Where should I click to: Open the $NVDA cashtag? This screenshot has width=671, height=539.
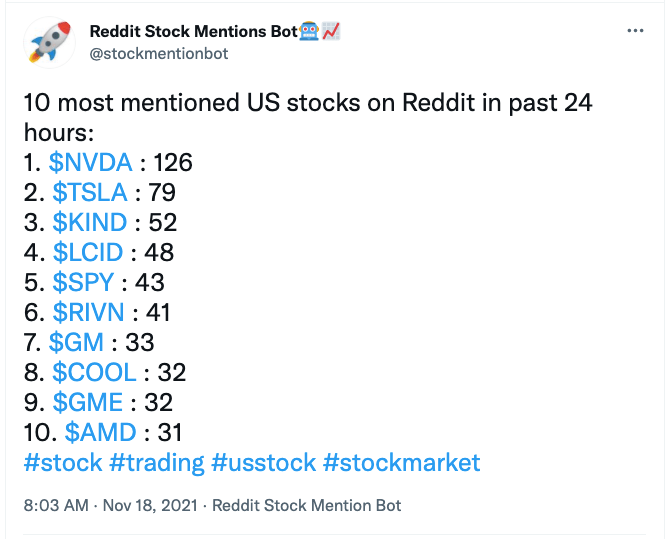pos(90,163)
